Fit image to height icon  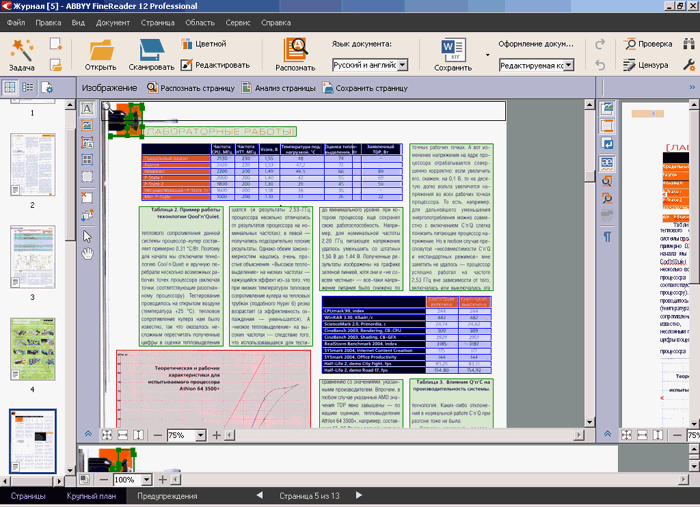pyautogui.click(x=139, y=435)
